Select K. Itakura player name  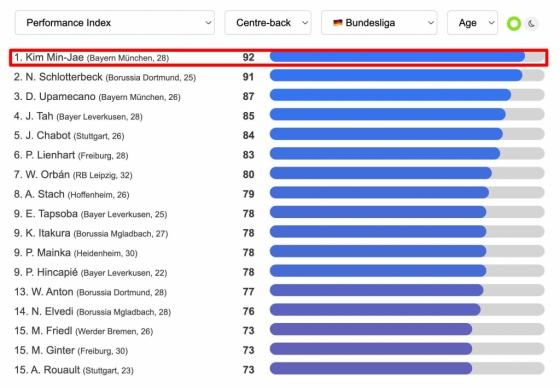point(48,233)
